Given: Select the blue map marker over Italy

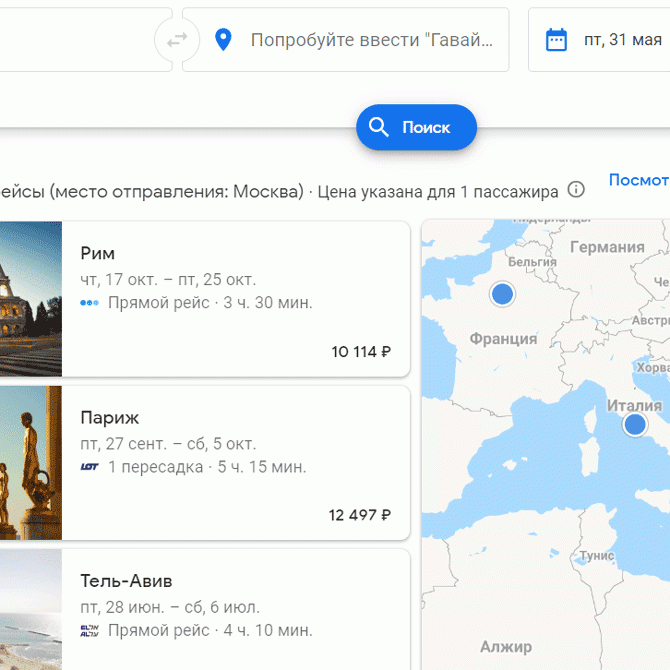Looking at the screenshot, I should click(x=634, y=425).
